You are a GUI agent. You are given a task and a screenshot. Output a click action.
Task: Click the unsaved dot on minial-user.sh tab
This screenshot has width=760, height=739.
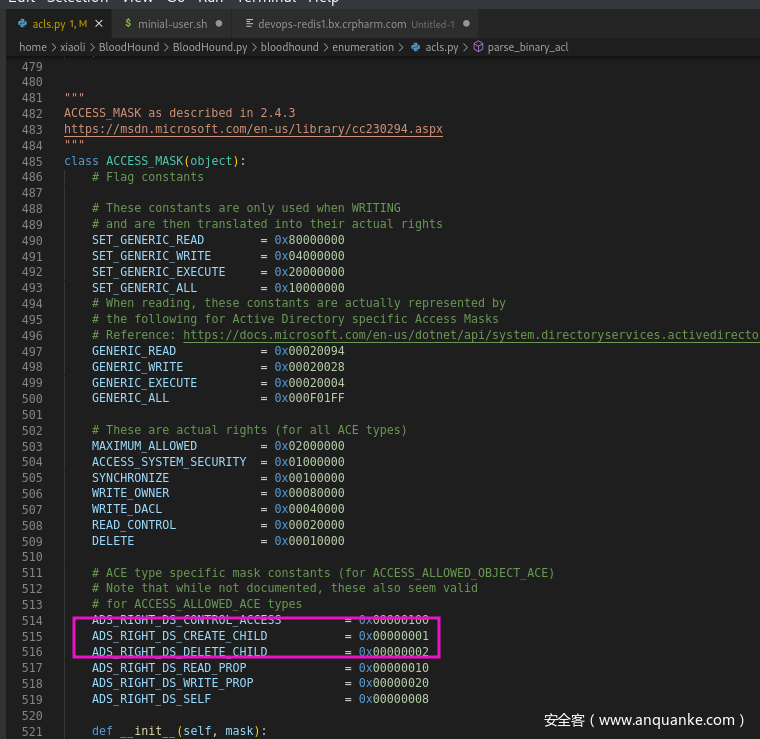pos(218,23)
